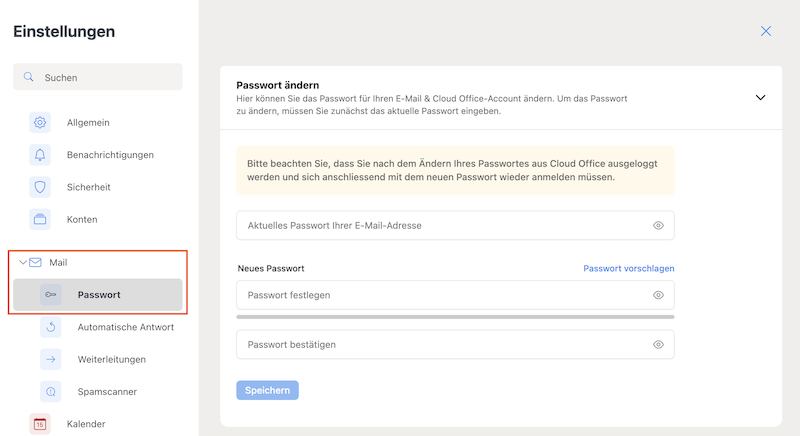Click the Mail envelope icon
The width and height of the screenshot is (800, 436).
pos(35,263)
